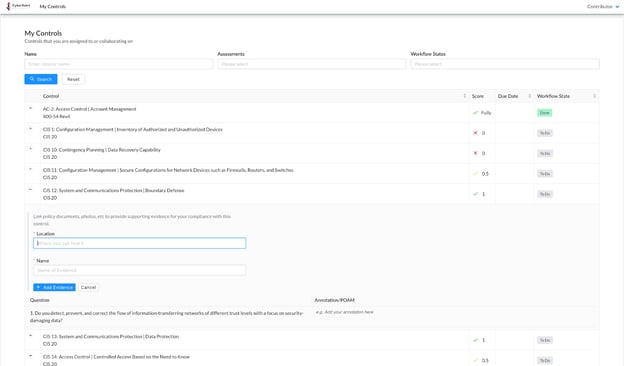Image resolution: width=624 pixels, height=366 pixels.
Task: Click question 1 text about information flow
Action: 167,317
